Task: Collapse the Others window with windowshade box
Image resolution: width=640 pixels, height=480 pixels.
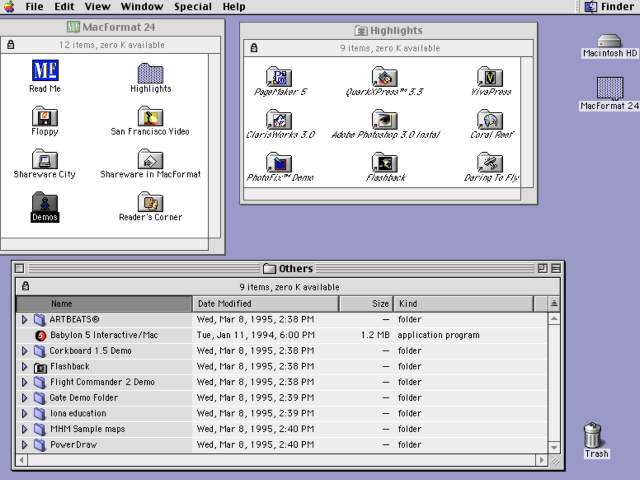Action: (556, 269)
